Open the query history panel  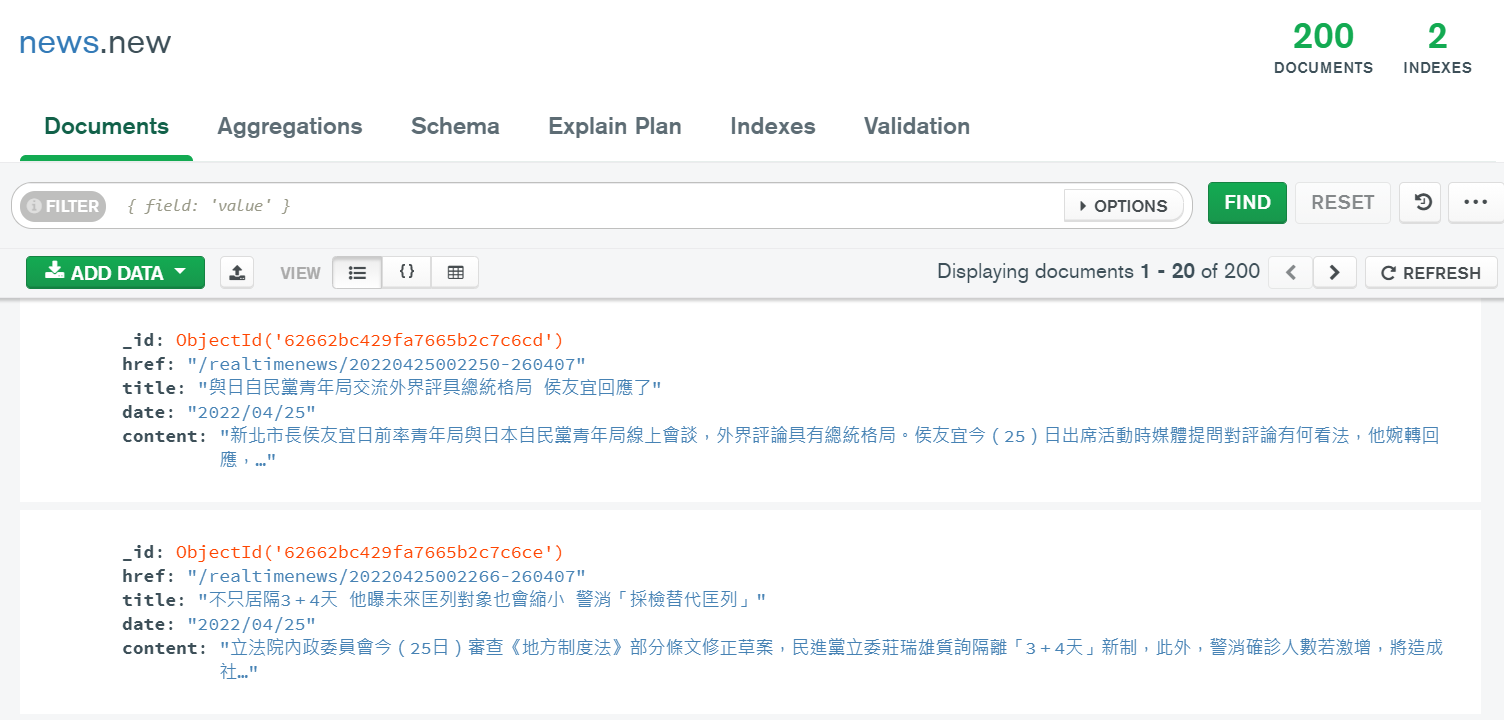point(1420,202)
